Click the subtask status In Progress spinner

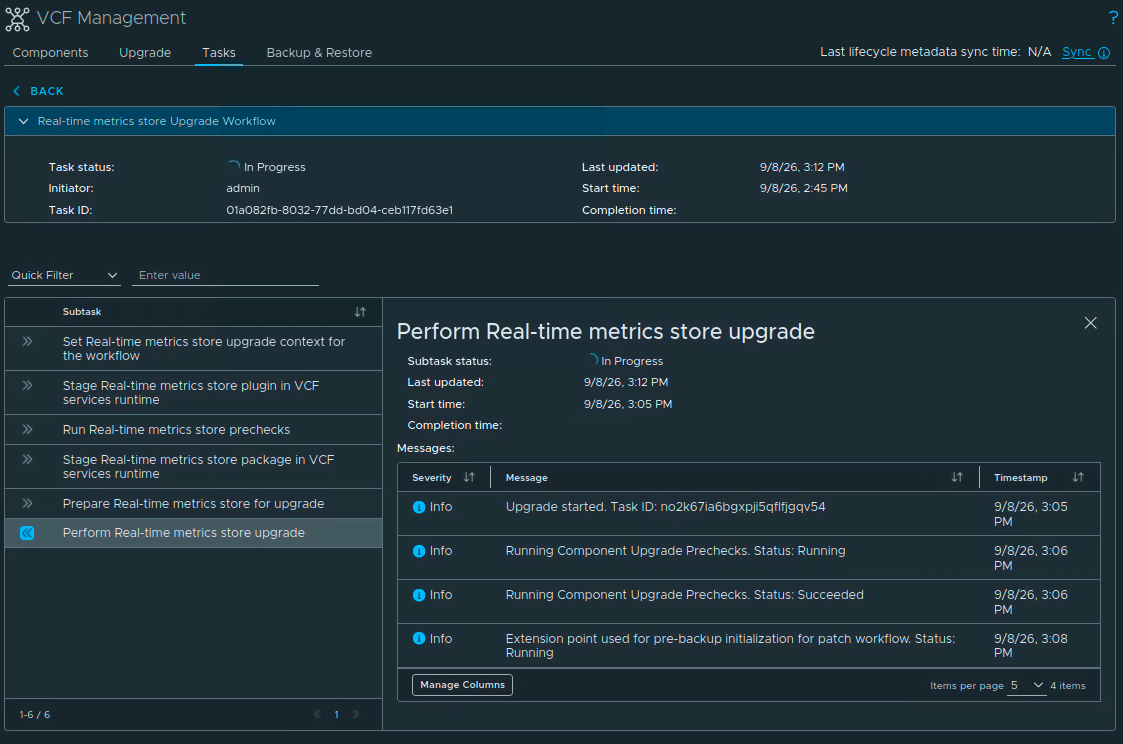tap(592, 360)
